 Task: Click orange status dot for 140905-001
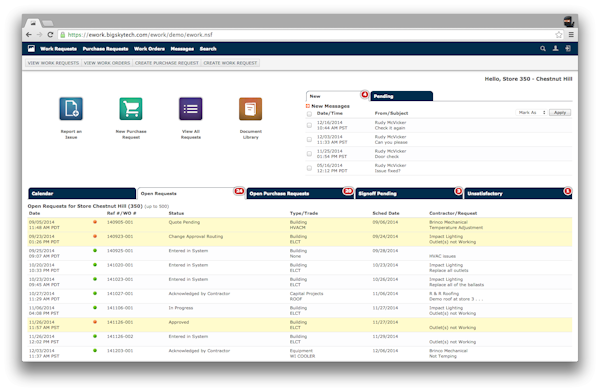click(95, 222)
